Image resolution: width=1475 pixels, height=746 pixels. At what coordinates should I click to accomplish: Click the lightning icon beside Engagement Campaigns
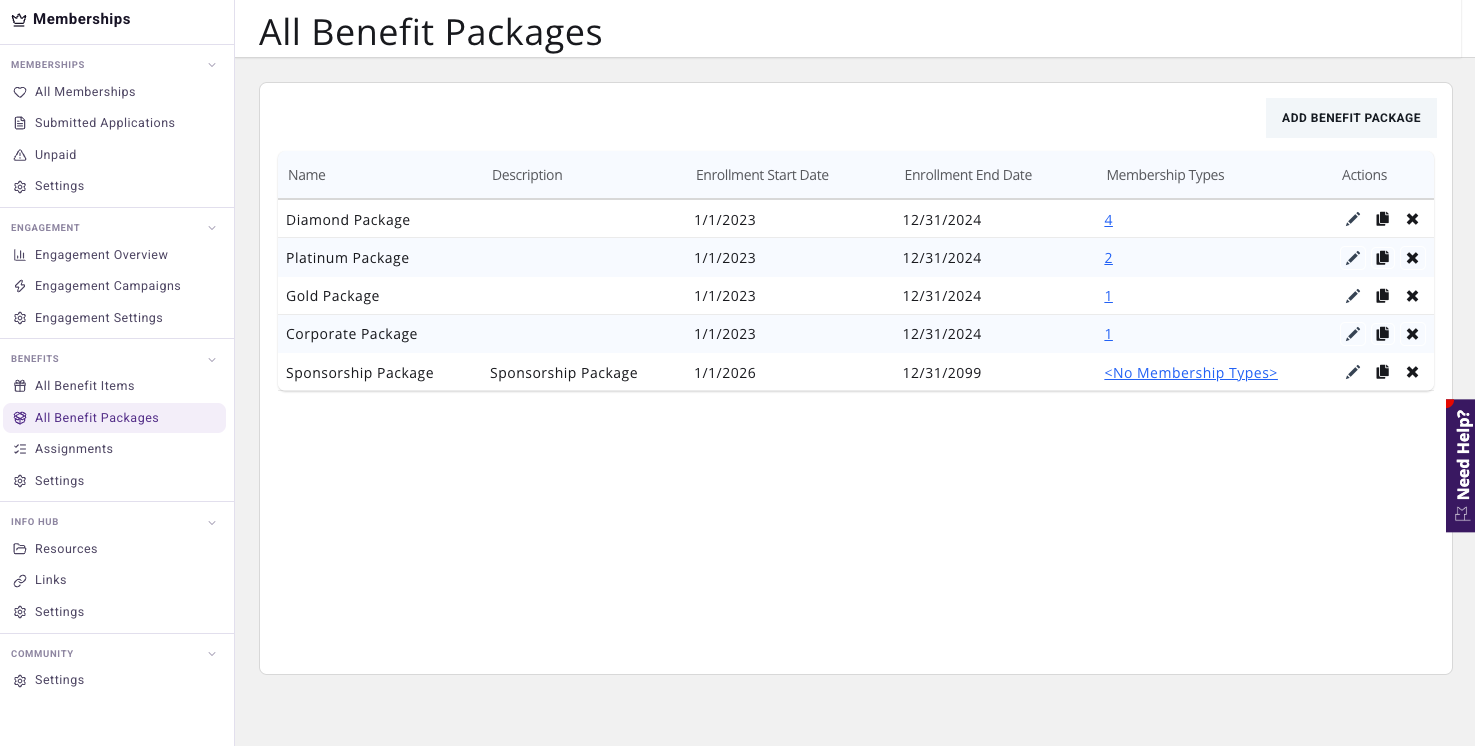(x=20, y=286)
